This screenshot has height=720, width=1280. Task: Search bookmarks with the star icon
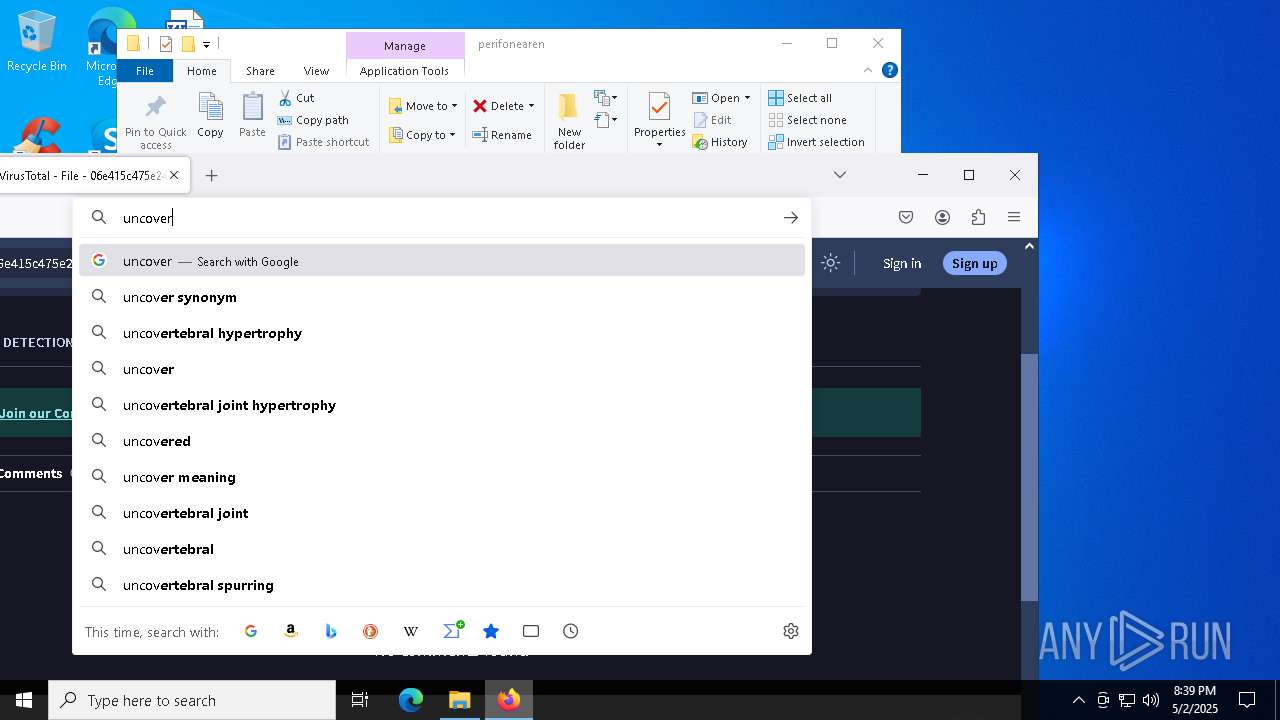(491, 631)
